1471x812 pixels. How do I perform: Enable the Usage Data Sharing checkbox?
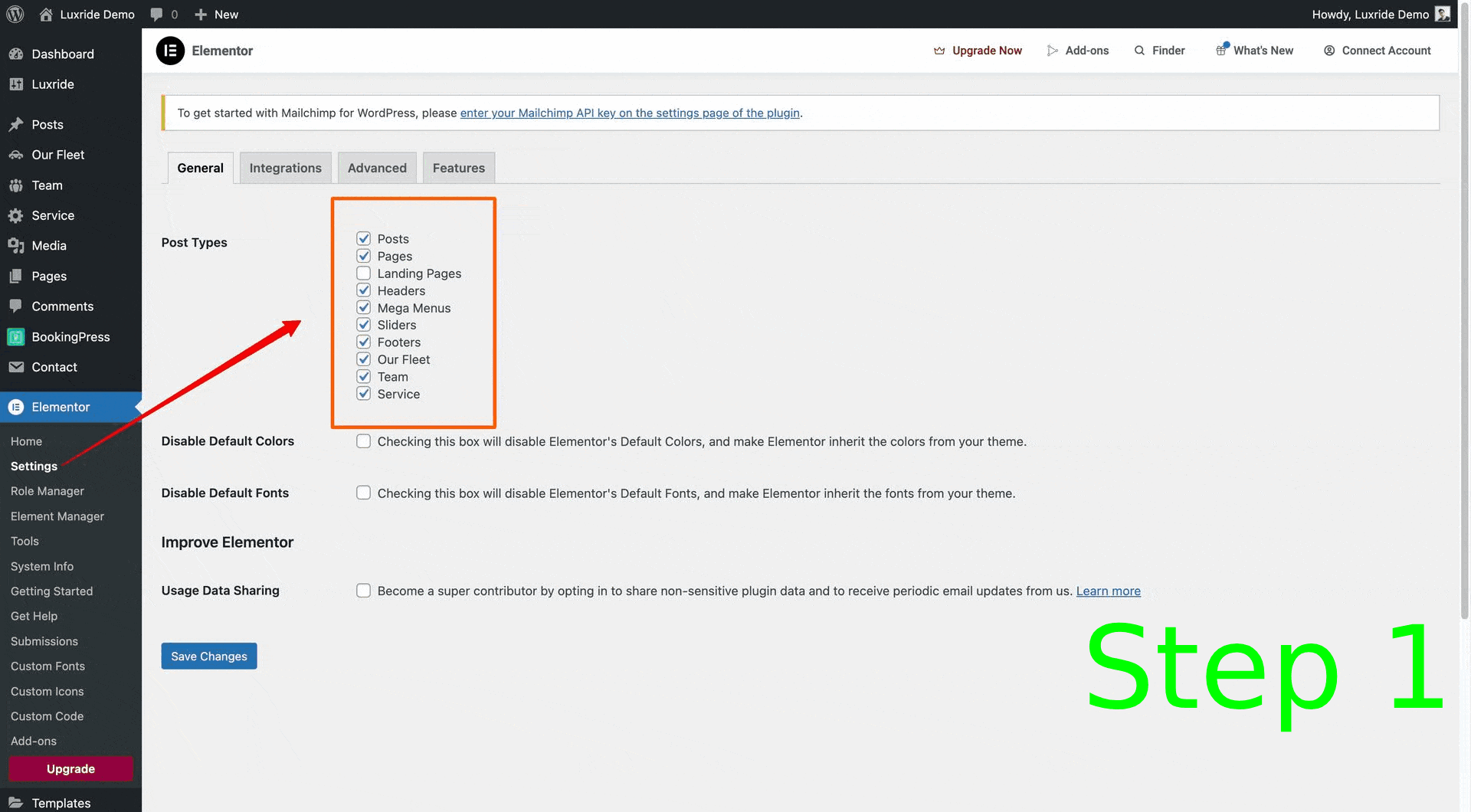pyautogui.click(x=364, y=591)
